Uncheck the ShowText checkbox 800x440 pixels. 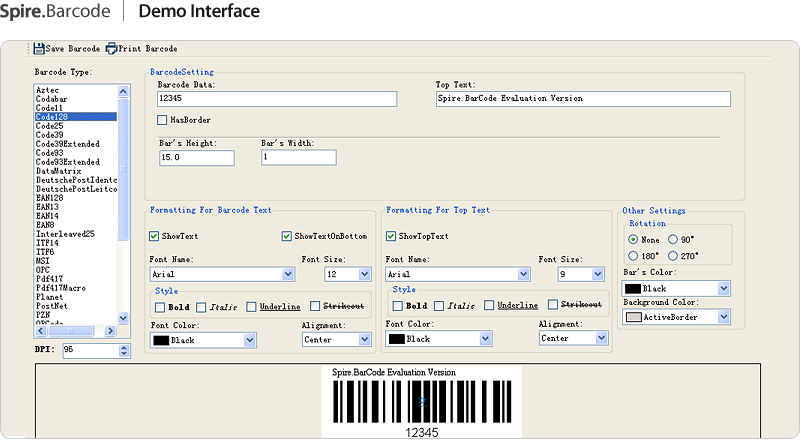tap(154, 236)
